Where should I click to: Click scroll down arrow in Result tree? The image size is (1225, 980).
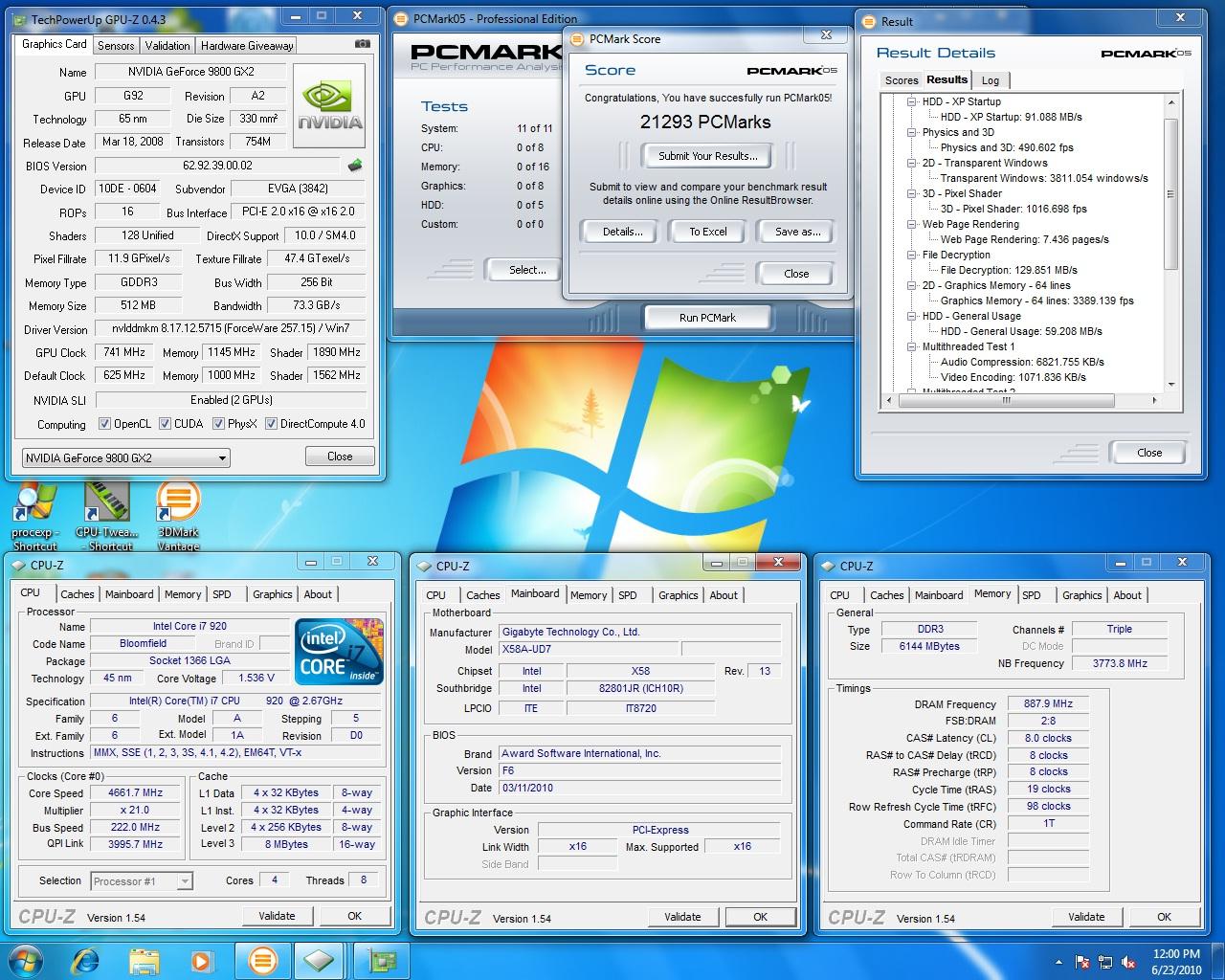(1171, 385)
